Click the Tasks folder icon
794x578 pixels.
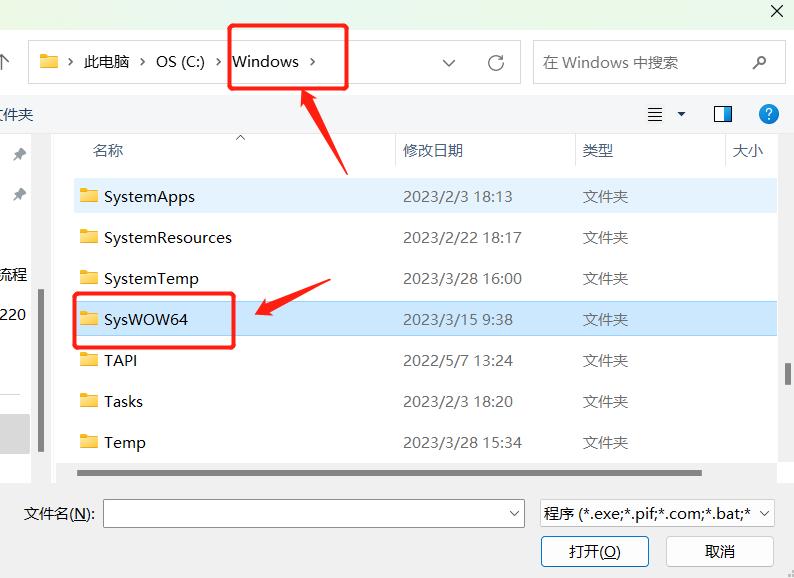(89, 400)
